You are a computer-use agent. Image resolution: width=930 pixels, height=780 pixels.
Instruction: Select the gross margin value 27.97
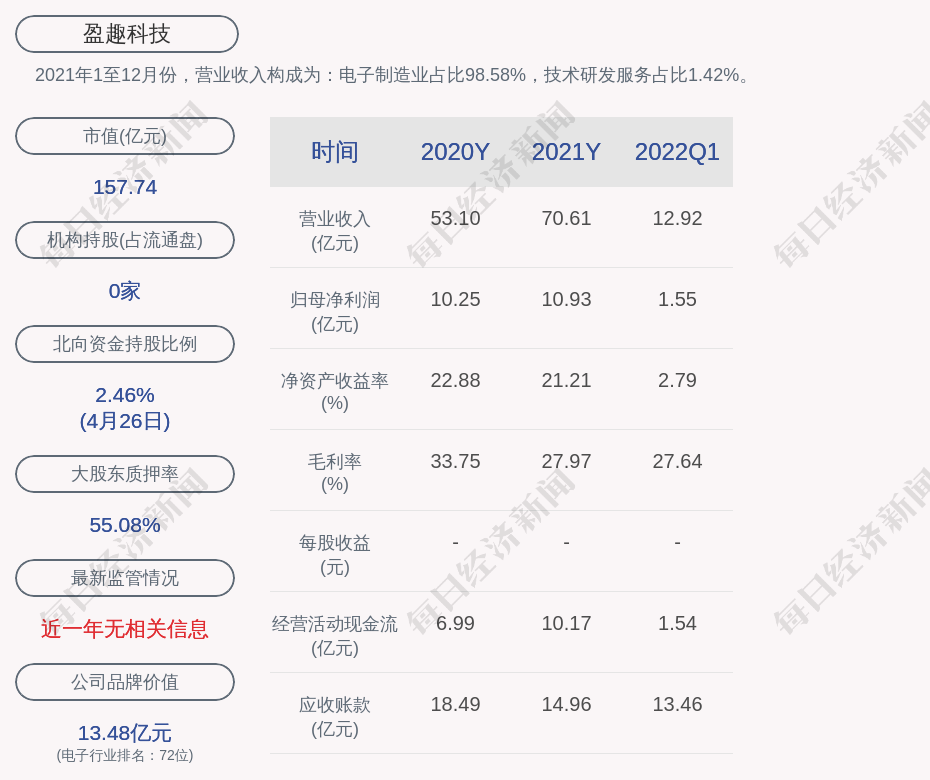click(566, 461)
